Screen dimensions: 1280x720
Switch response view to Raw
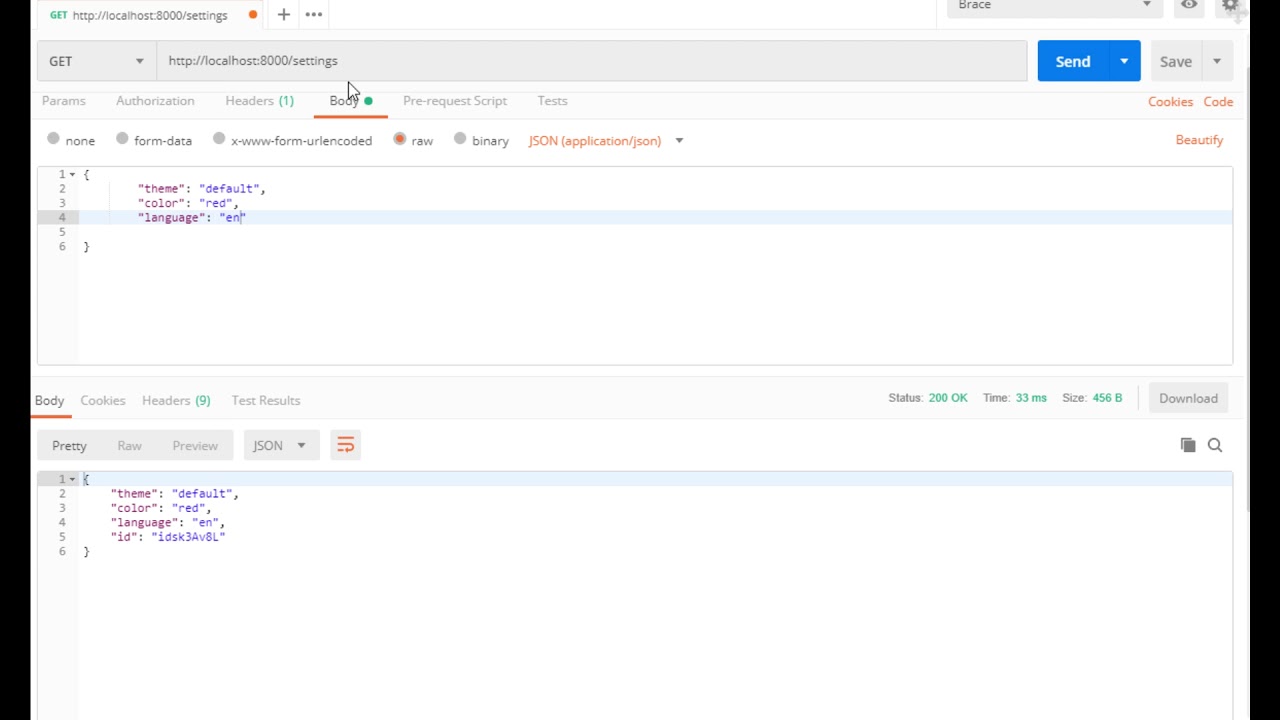tap(129, 445)
